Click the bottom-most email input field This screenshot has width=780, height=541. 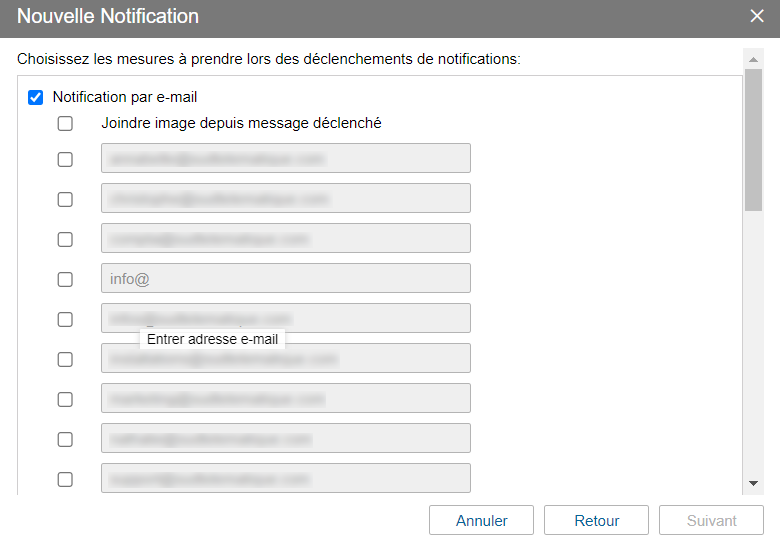coord(286,478)
